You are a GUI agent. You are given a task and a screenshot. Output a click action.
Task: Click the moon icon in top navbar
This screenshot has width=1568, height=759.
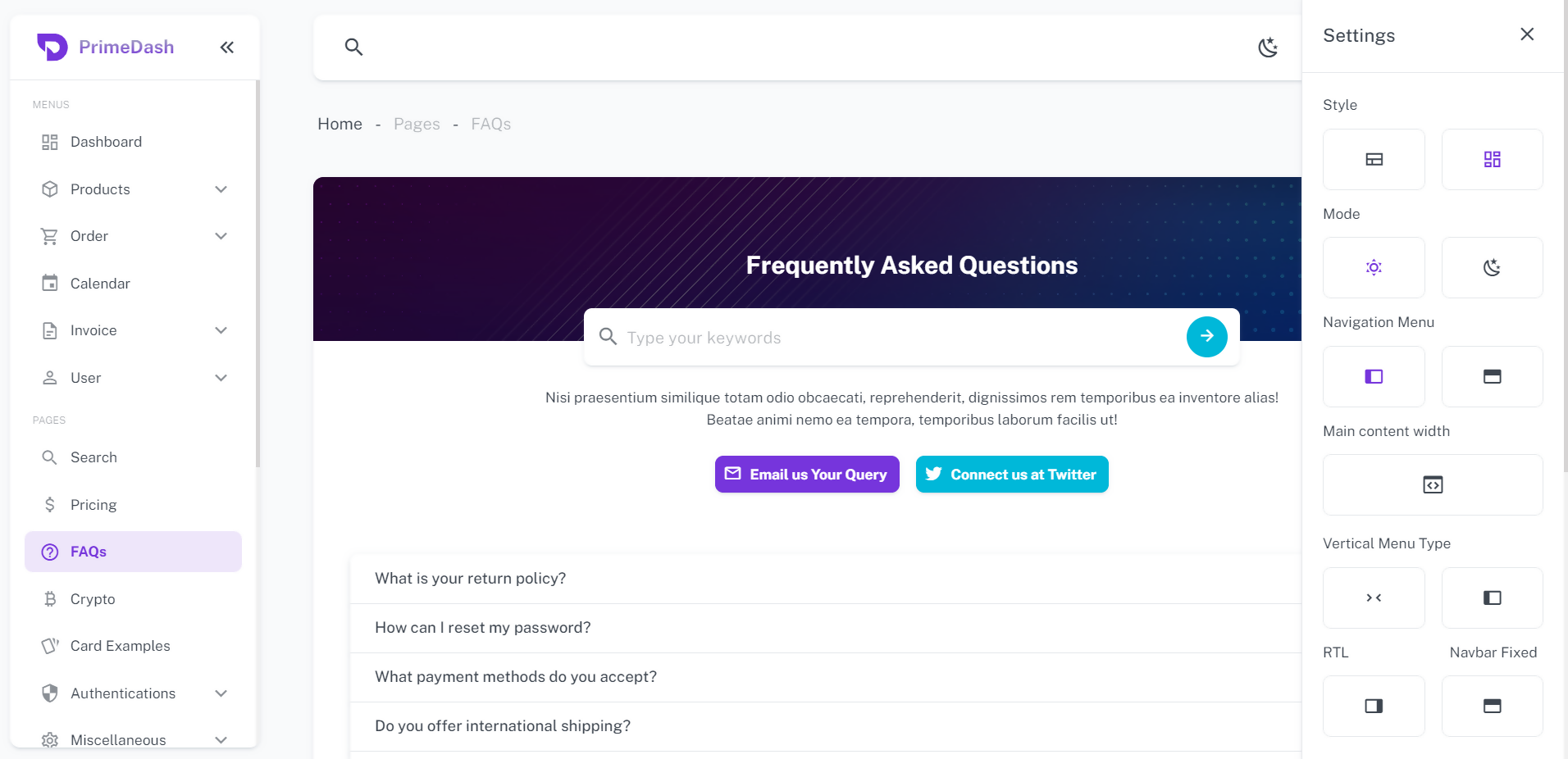(x=1267, y=48)
